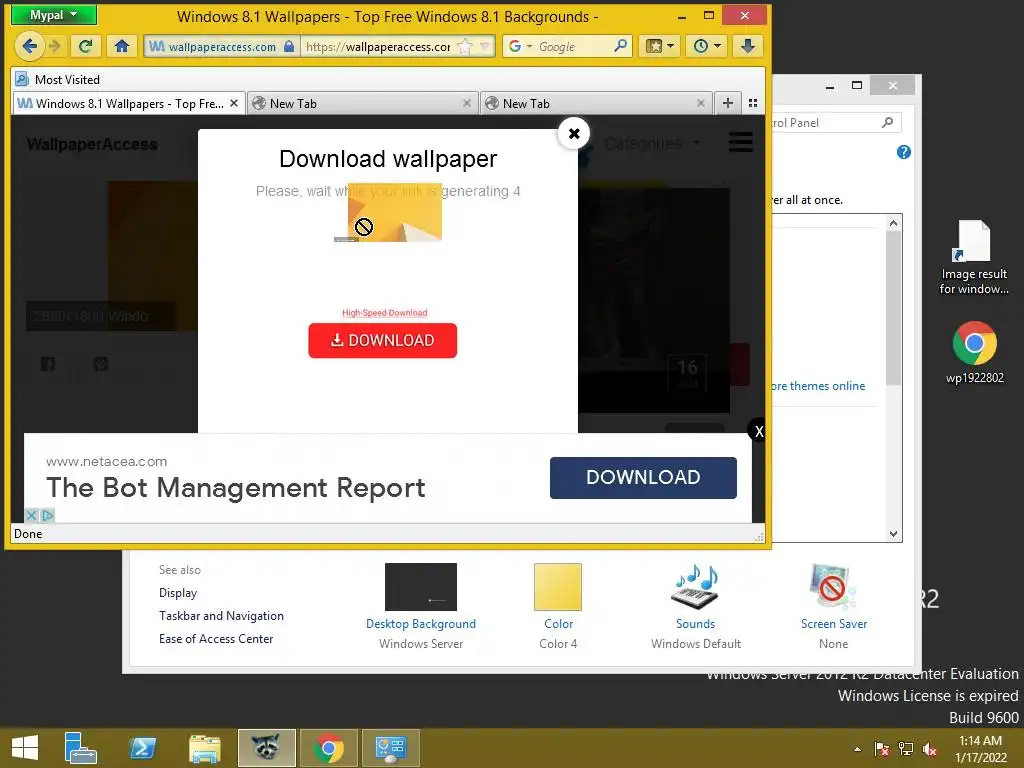Click the muted volume tray icon
The width and height of the screenshot is (1024, 768).
point(929,749)
